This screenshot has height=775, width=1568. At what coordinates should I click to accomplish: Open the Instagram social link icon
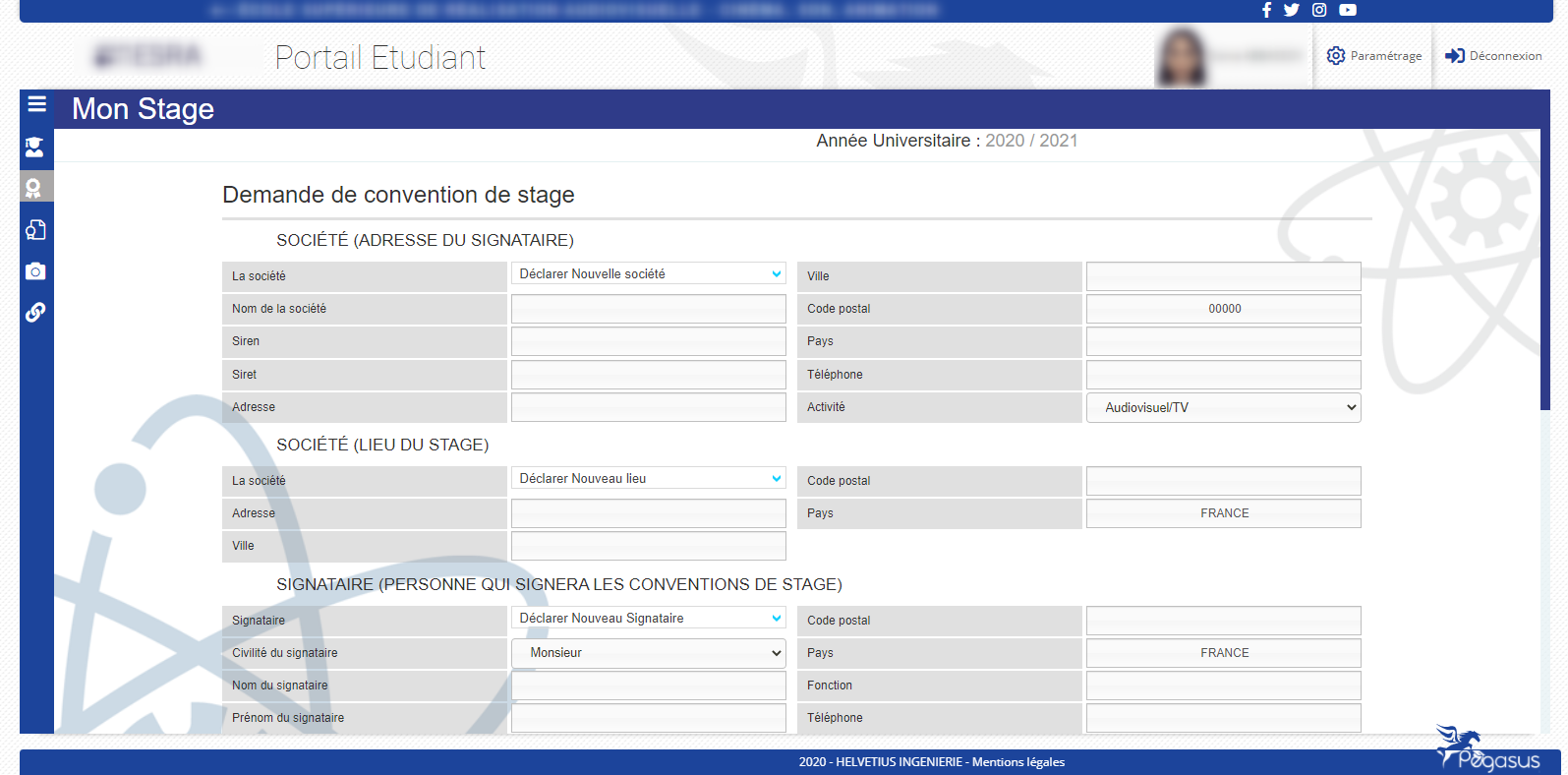tap(1319, 10)
